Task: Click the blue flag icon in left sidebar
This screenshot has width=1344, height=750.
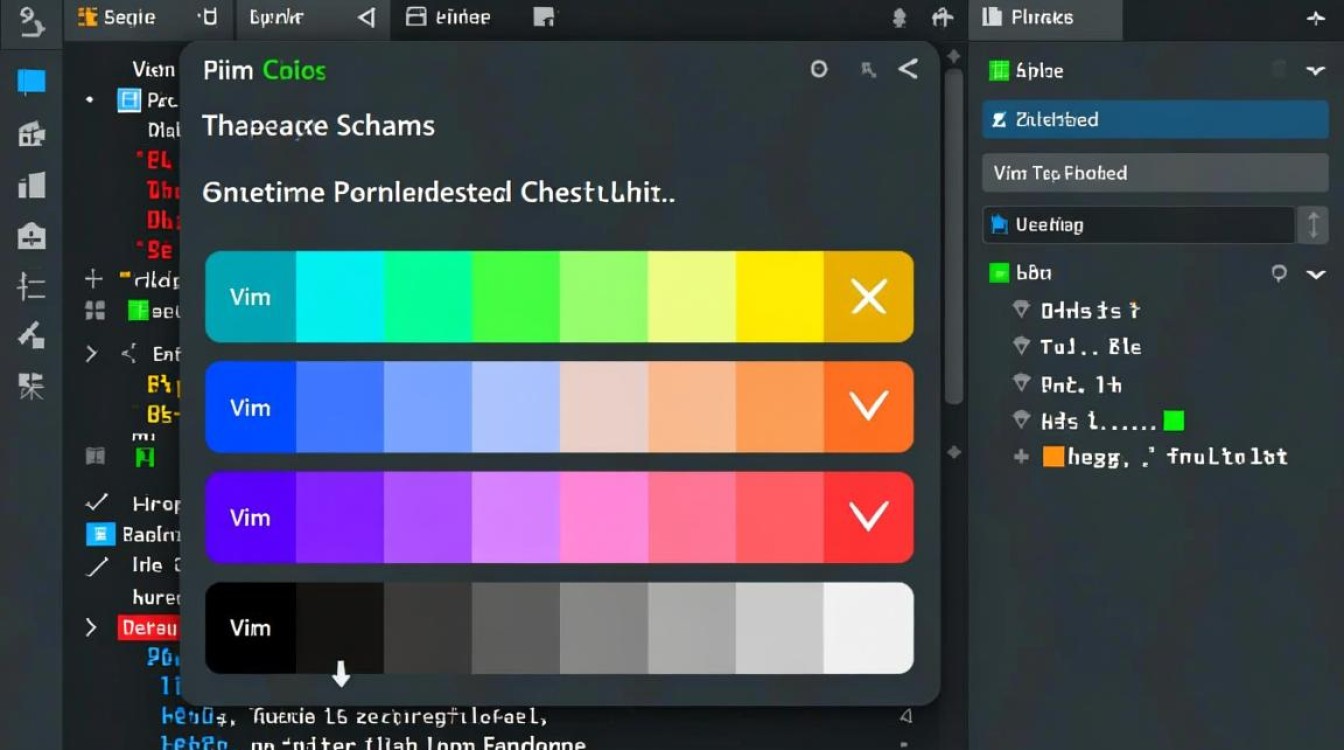Action: (x=32, y=82)
